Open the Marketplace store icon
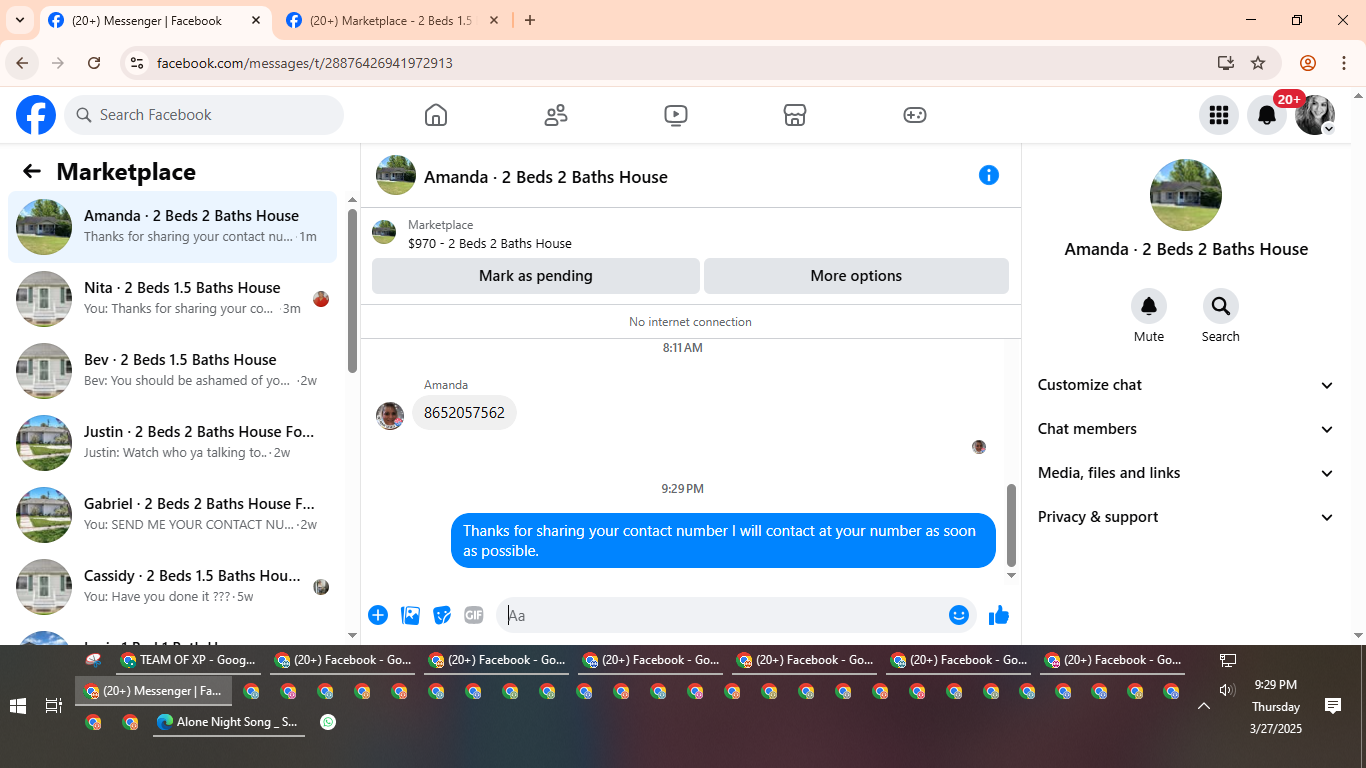 coord(795,115)
